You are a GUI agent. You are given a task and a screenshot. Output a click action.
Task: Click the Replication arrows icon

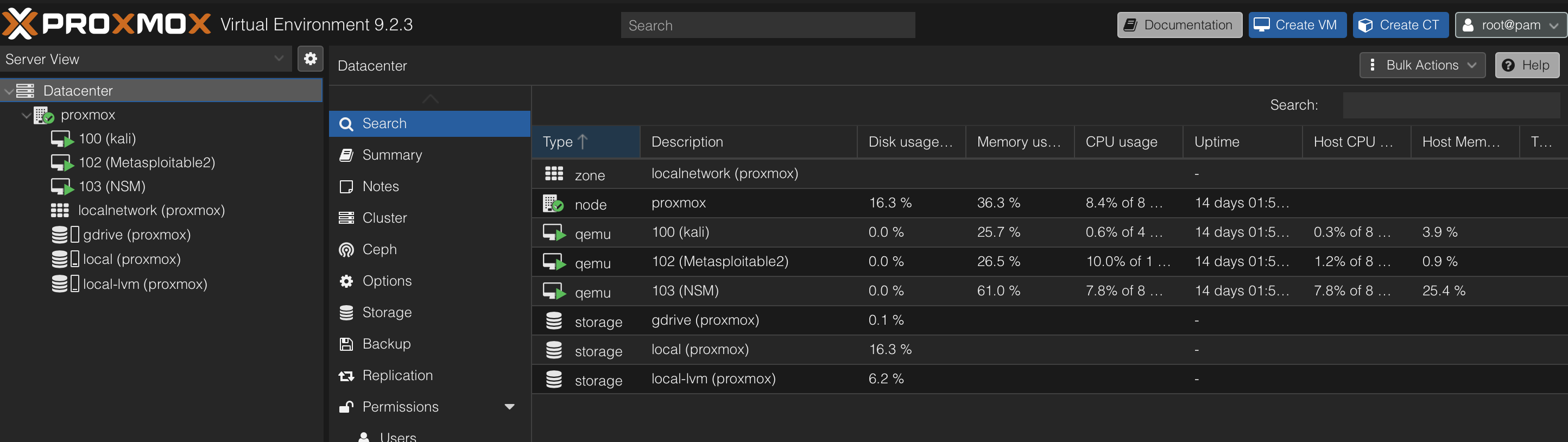tap(346, 376)
